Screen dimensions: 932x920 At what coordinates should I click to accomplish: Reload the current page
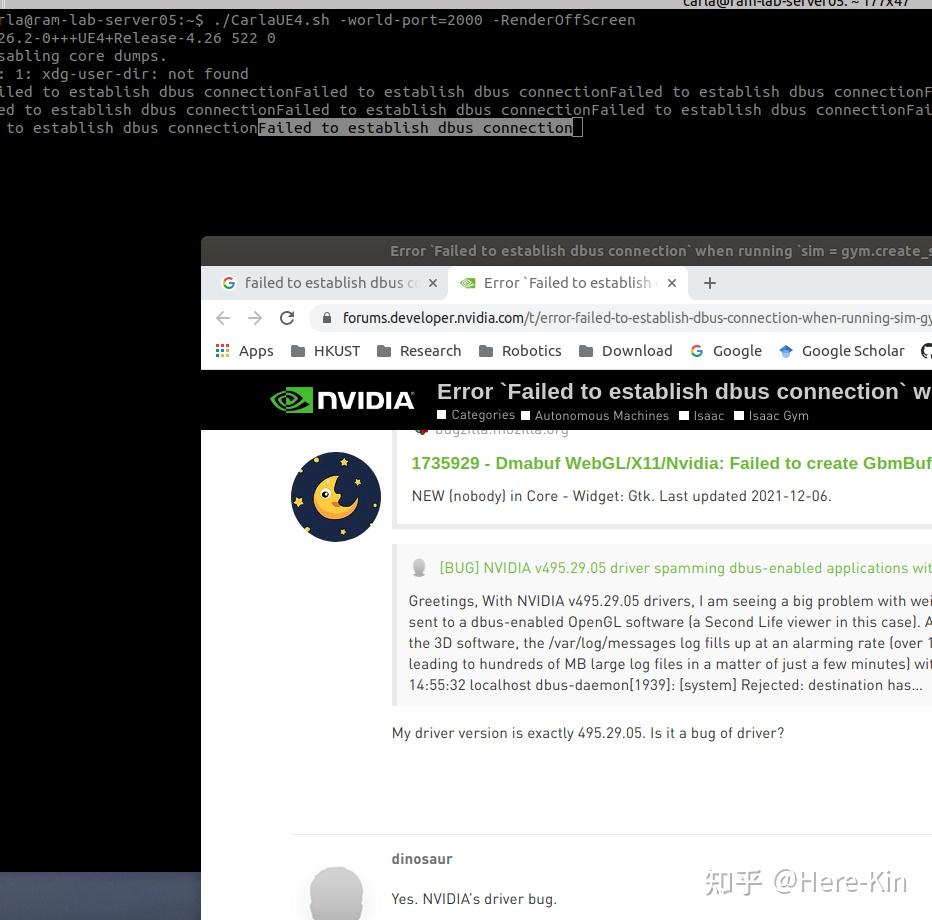[x=287, y=318]
